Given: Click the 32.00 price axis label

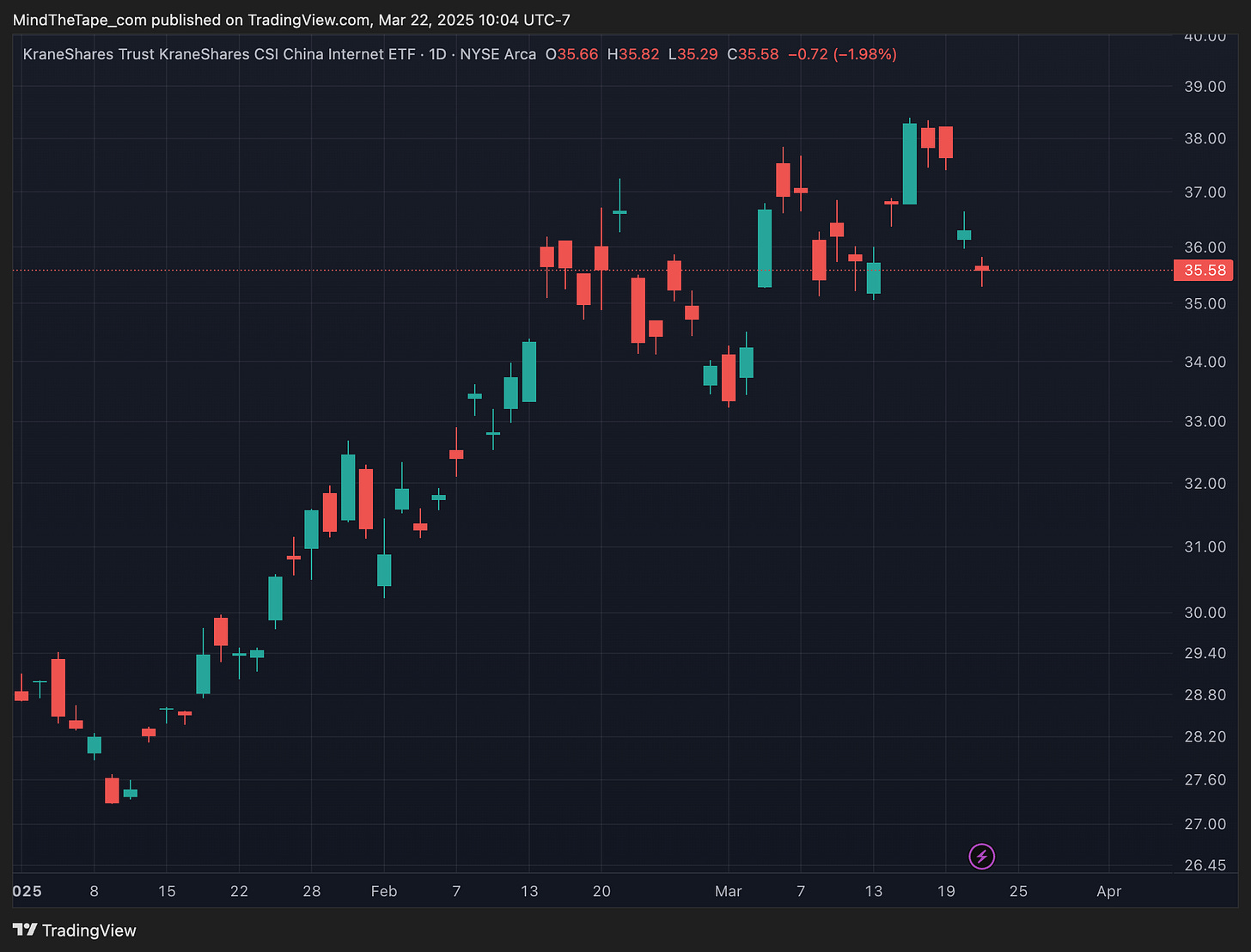Looking at the screenshot, I should click(x=1205, y=484).
